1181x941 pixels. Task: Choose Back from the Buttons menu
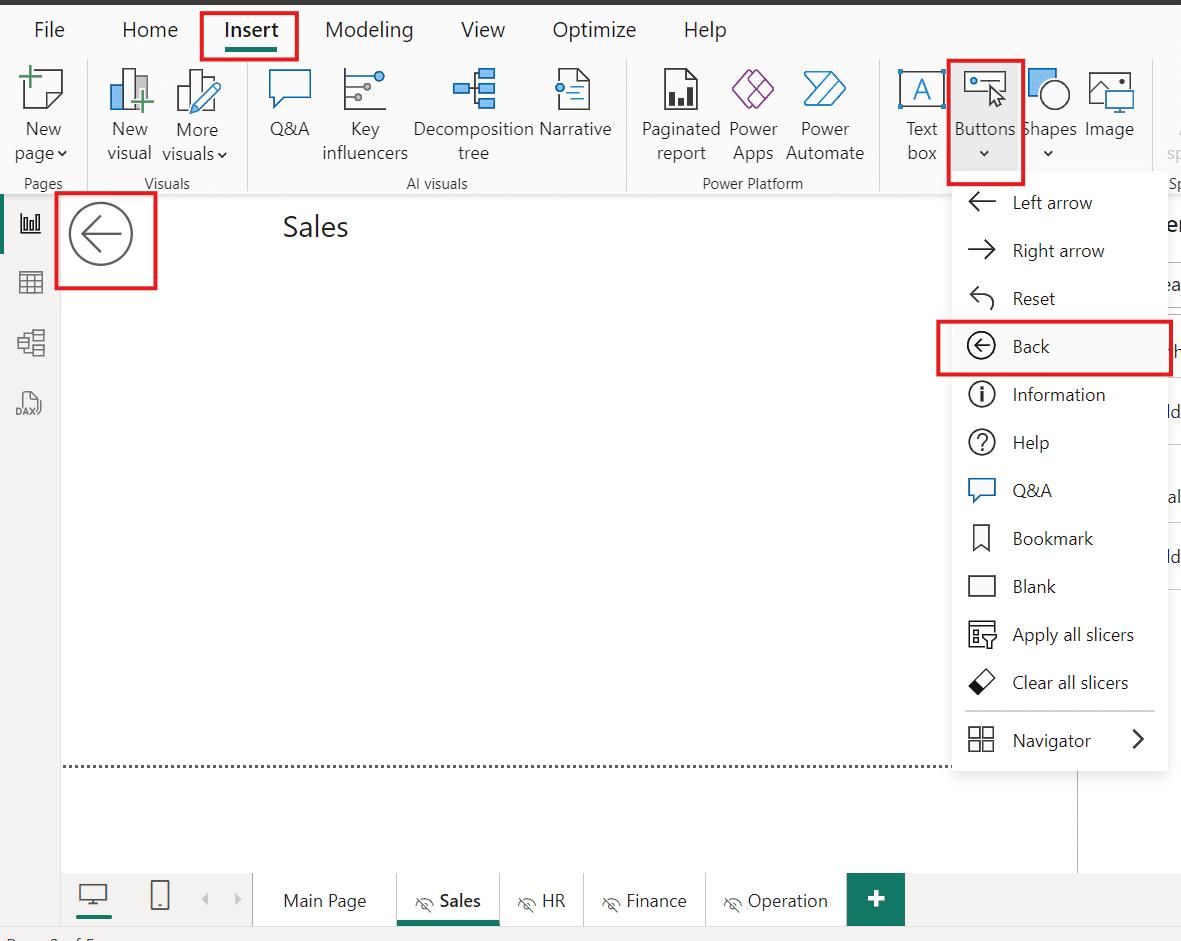click(x=1030, y=347)
